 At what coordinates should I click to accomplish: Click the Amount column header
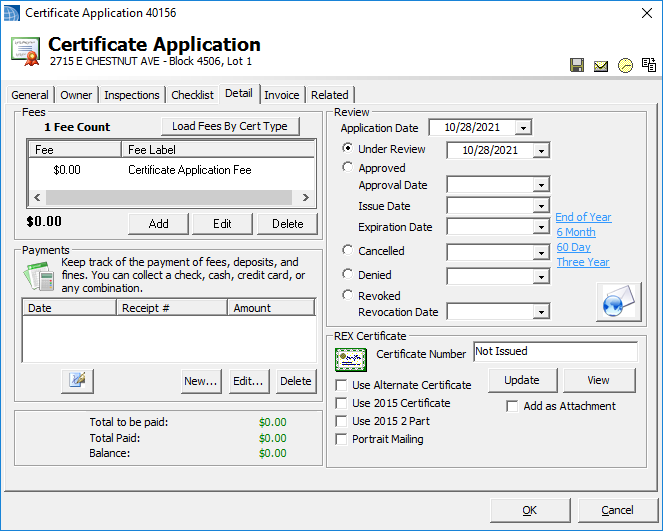tap(271, 308)
